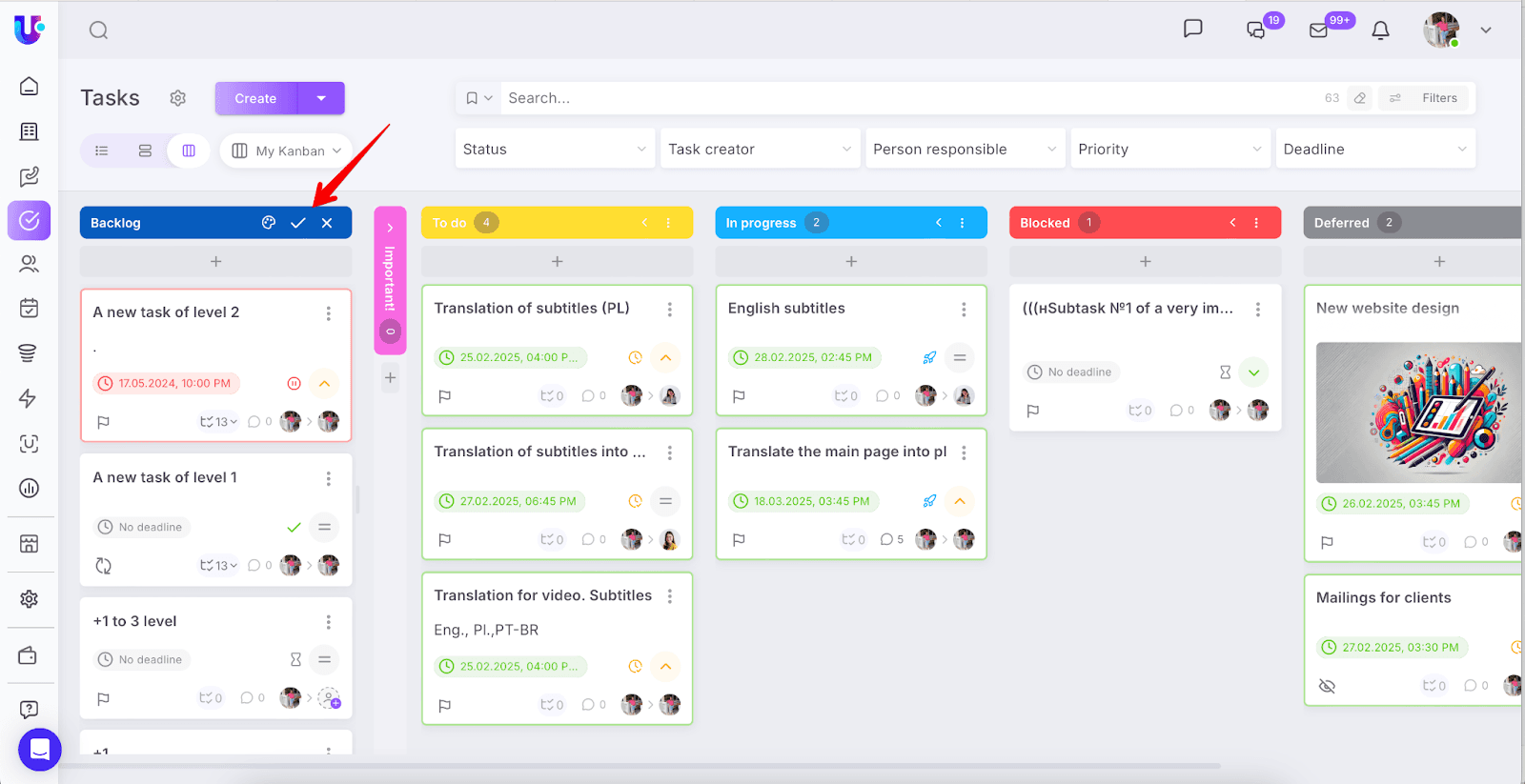Open the chat widget button at the bottom left
This screenshot has width=1525, height=784.
(40, 750)
